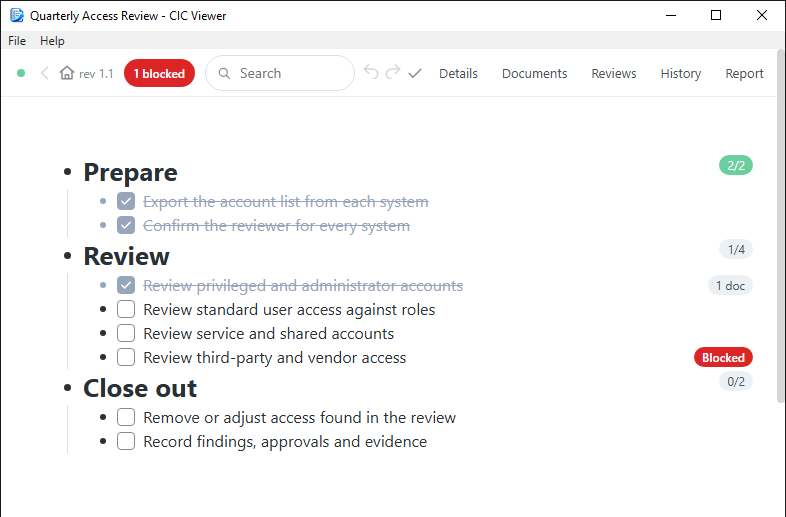Minimize the CIC Viewer window
The width and height of the screenshot is (786, 517).
pos(671,15)
